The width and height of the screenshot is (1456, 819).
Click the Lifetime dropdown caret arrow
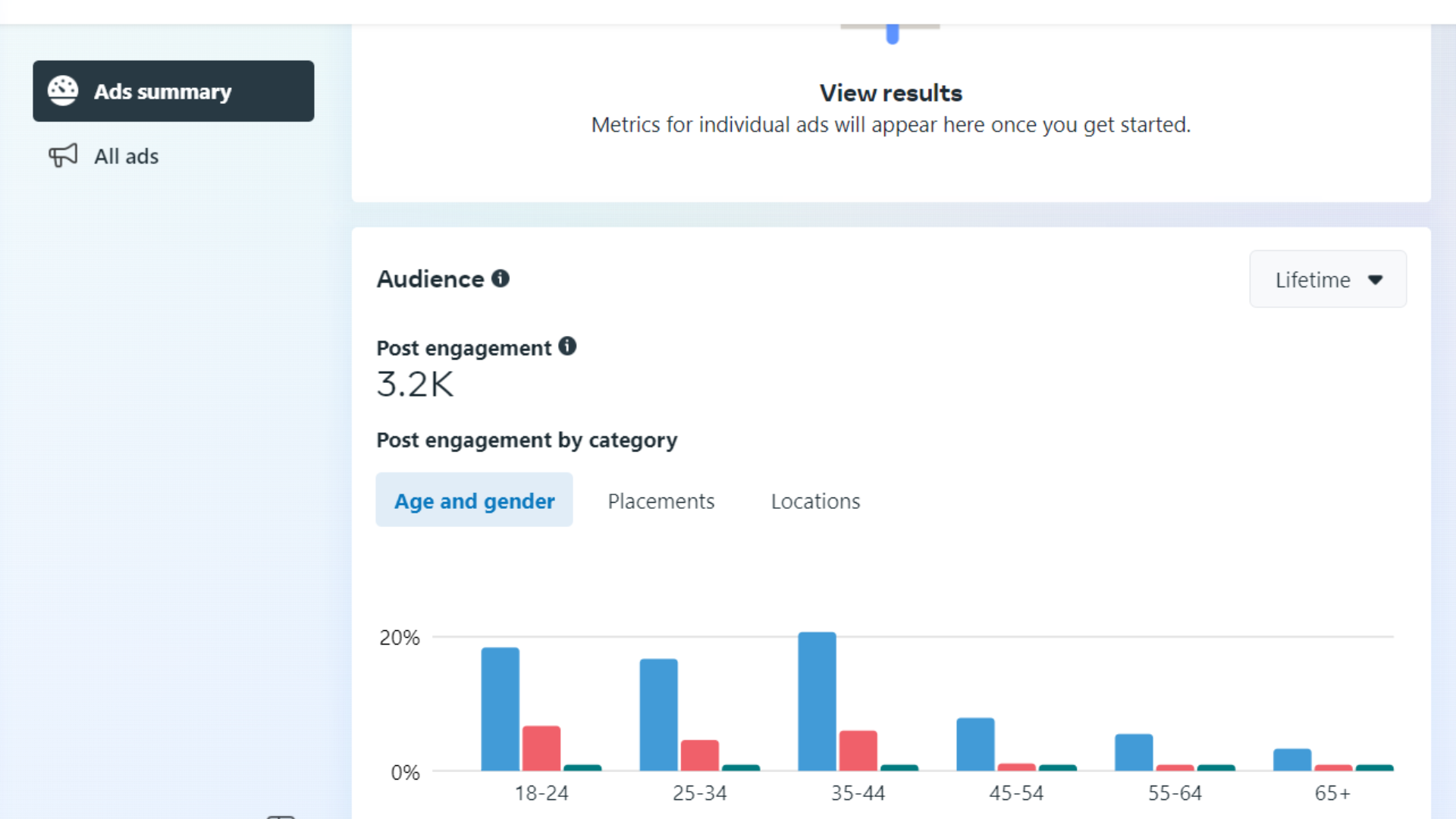coord(1375,280)
